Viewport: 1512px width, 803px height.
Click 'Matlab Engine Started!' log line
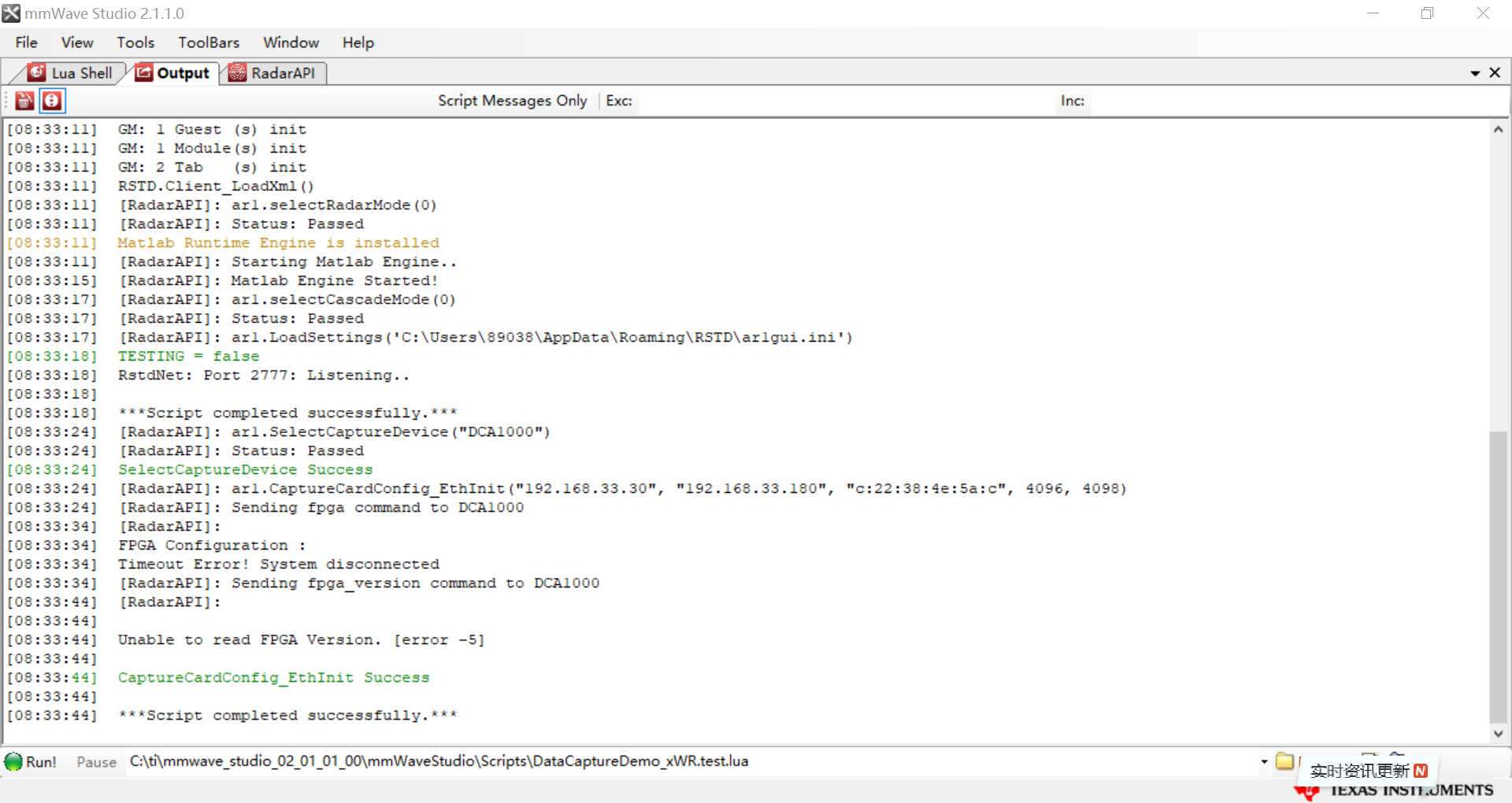tap(278, 281)
